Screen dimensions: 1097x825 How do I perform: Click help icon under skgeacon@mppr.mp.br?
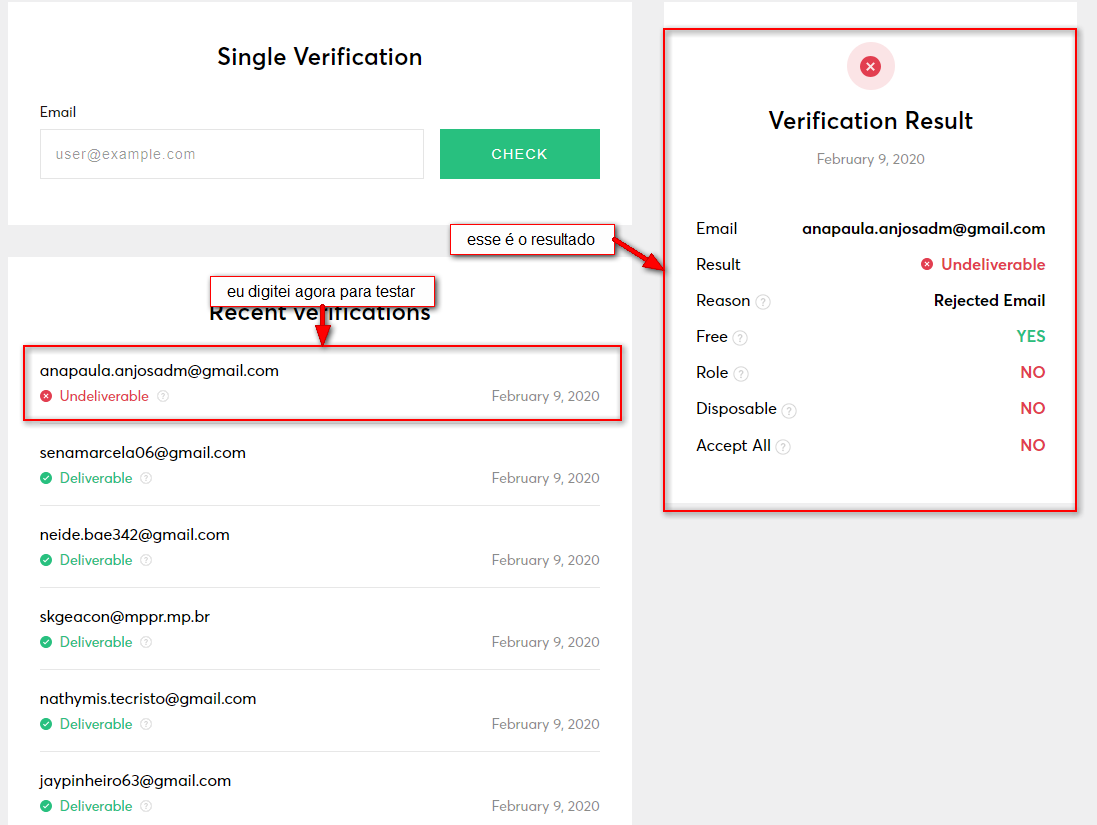point(146,642)
